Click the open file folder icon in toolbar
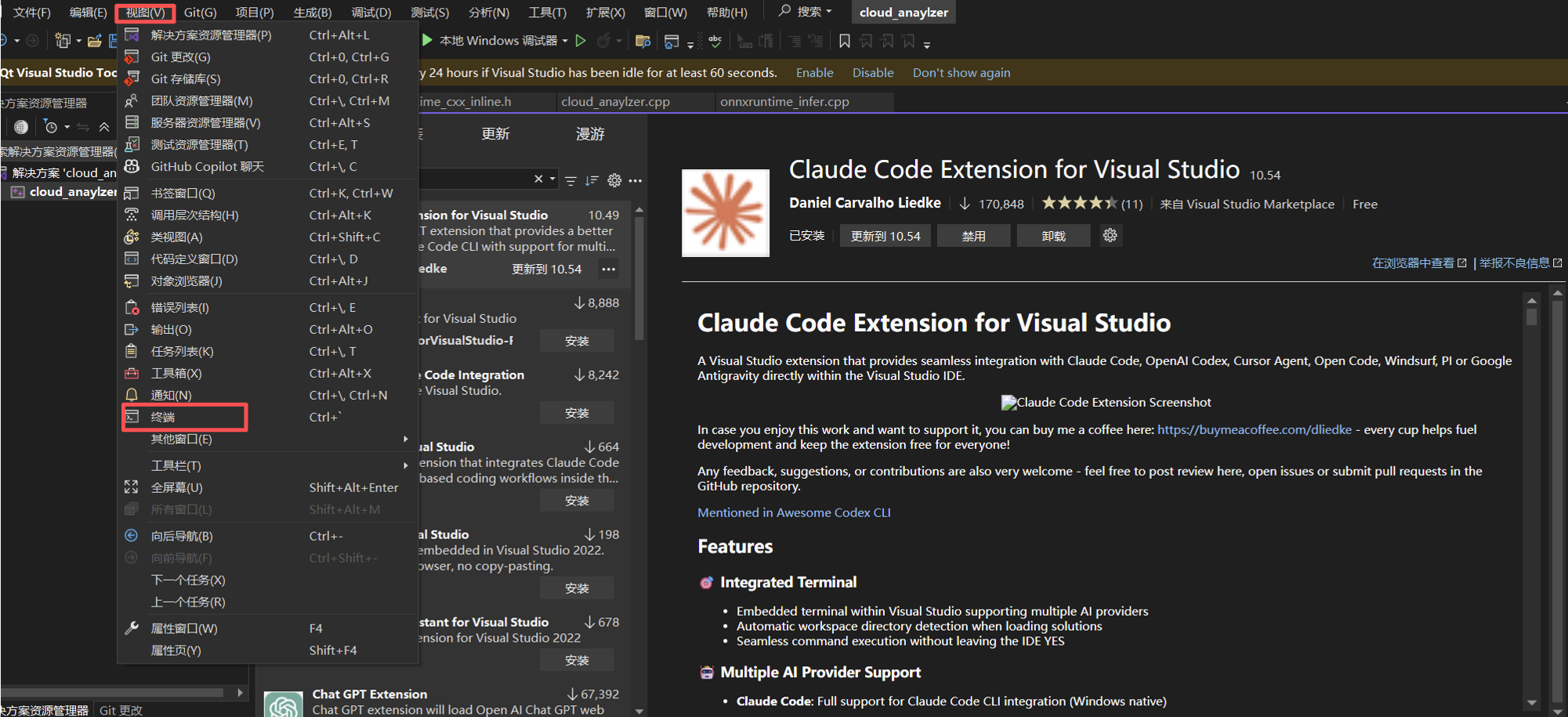The image size is (1568, 717). tap(95, 41)
